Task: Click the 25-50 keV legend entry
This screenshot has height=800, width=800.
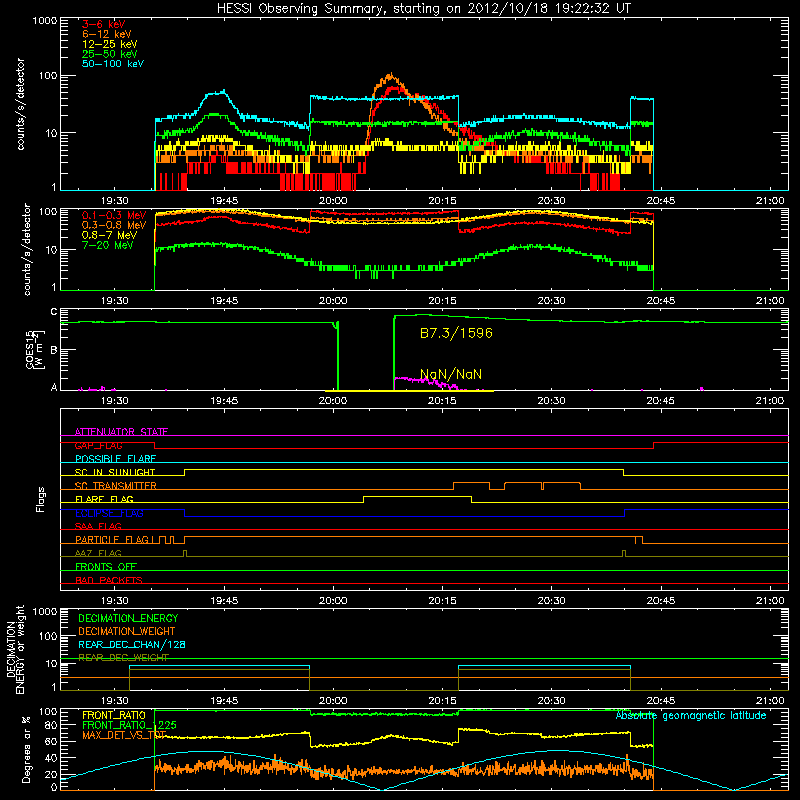Action: pyautogui.click(x=110, y=54)
